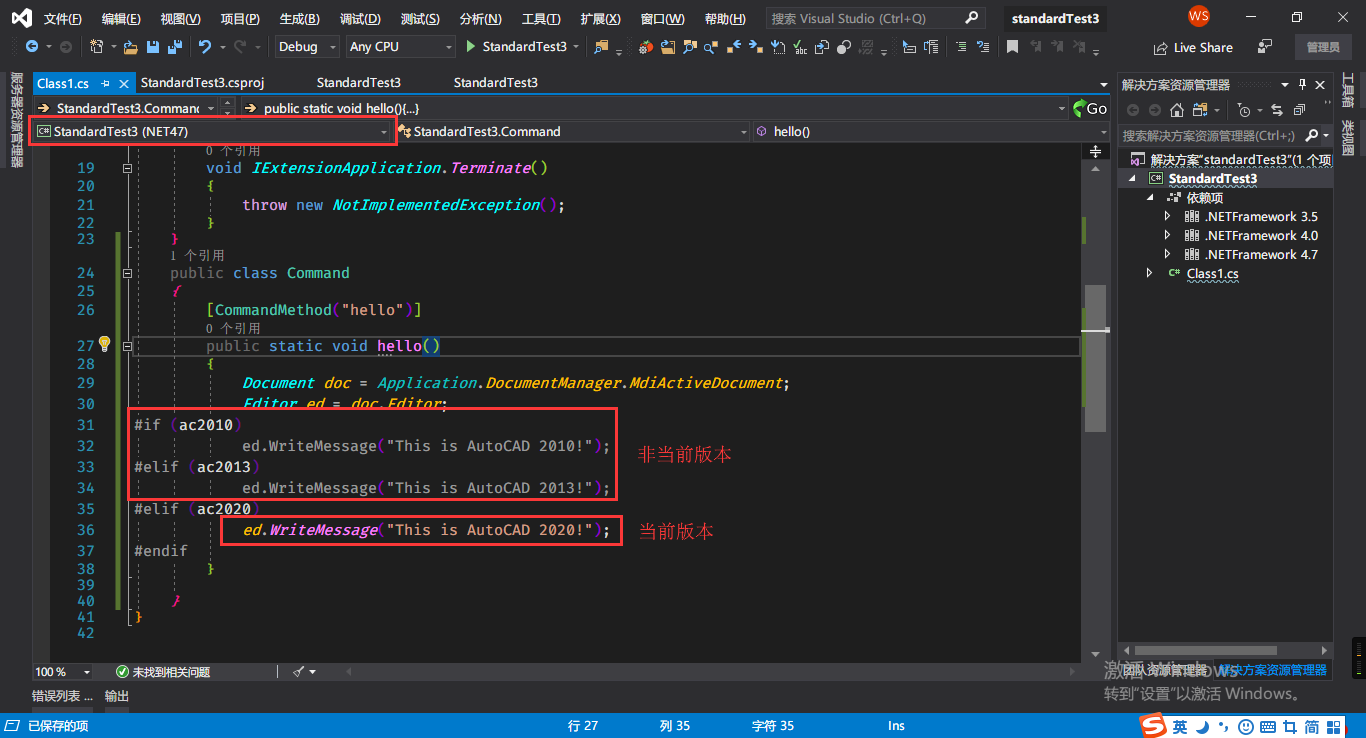Expand the .NETFramework 3.5 node
This screenshot has height=738, width=1366.
(1167, 216)
